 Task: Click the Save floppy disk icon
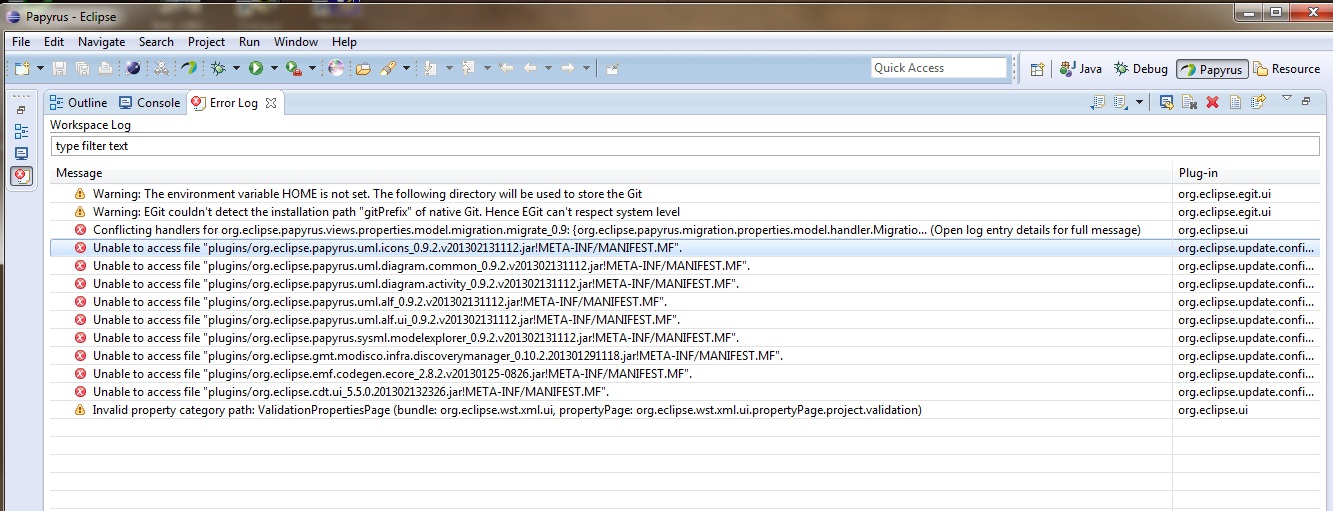tap(59, 68)
